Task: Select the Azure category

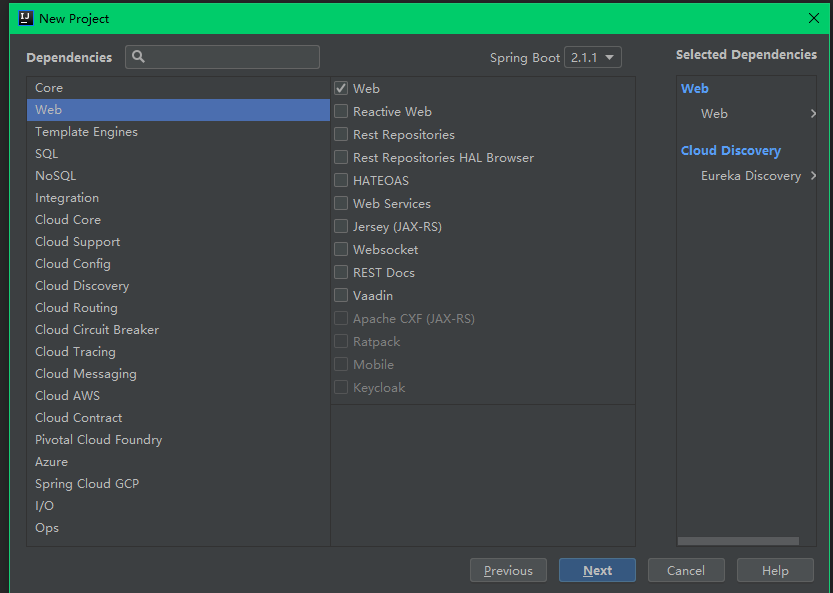Action: [x=178, y=462]
